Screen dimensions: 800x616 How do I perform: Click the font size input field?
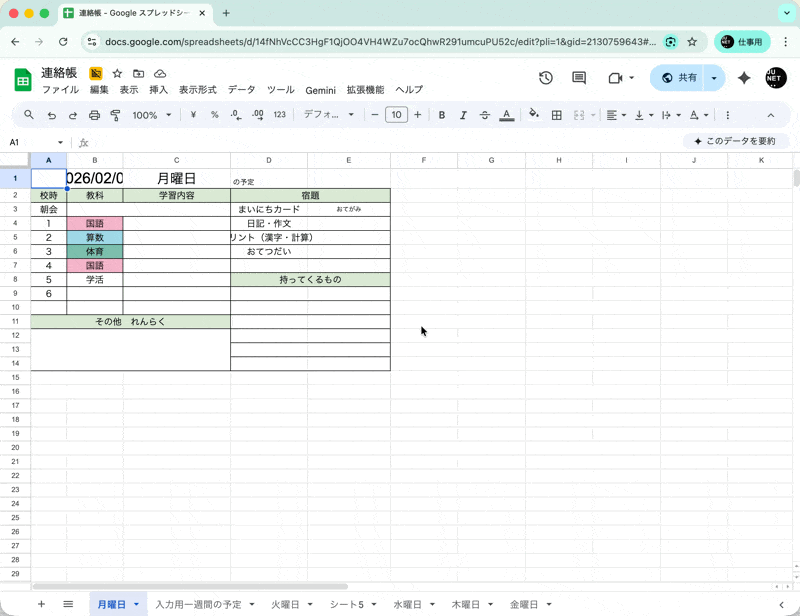coord(397,115)
